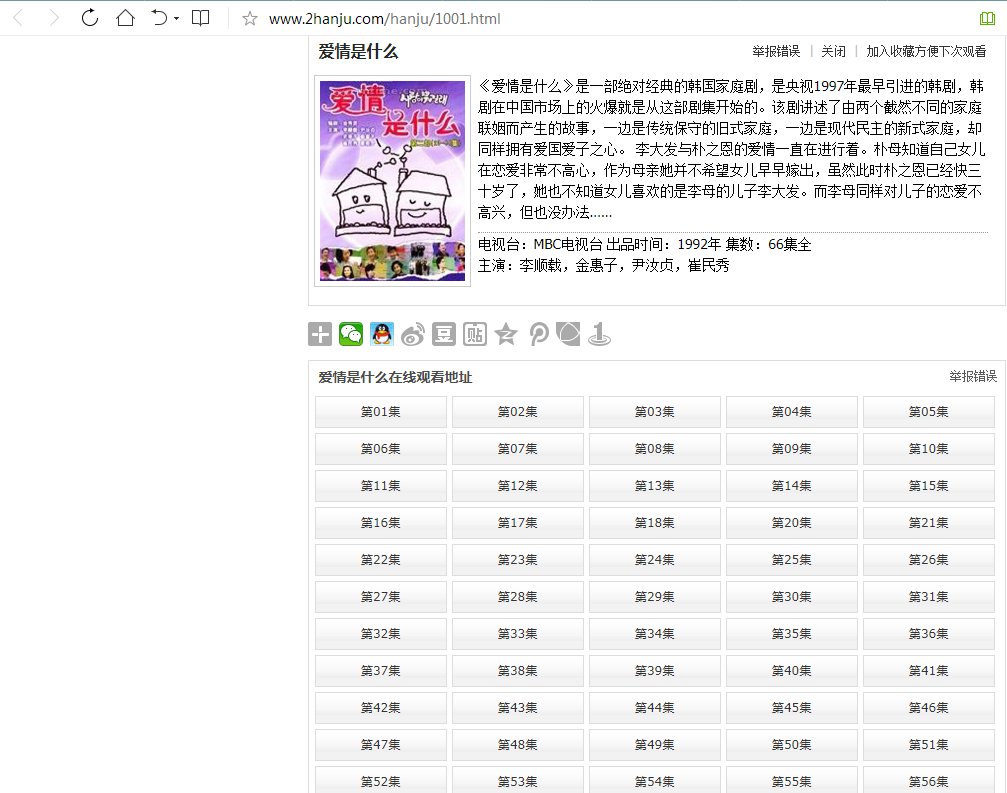Go to the browser home page
This screenshot has height=793, width=1007.
(125, 17)
